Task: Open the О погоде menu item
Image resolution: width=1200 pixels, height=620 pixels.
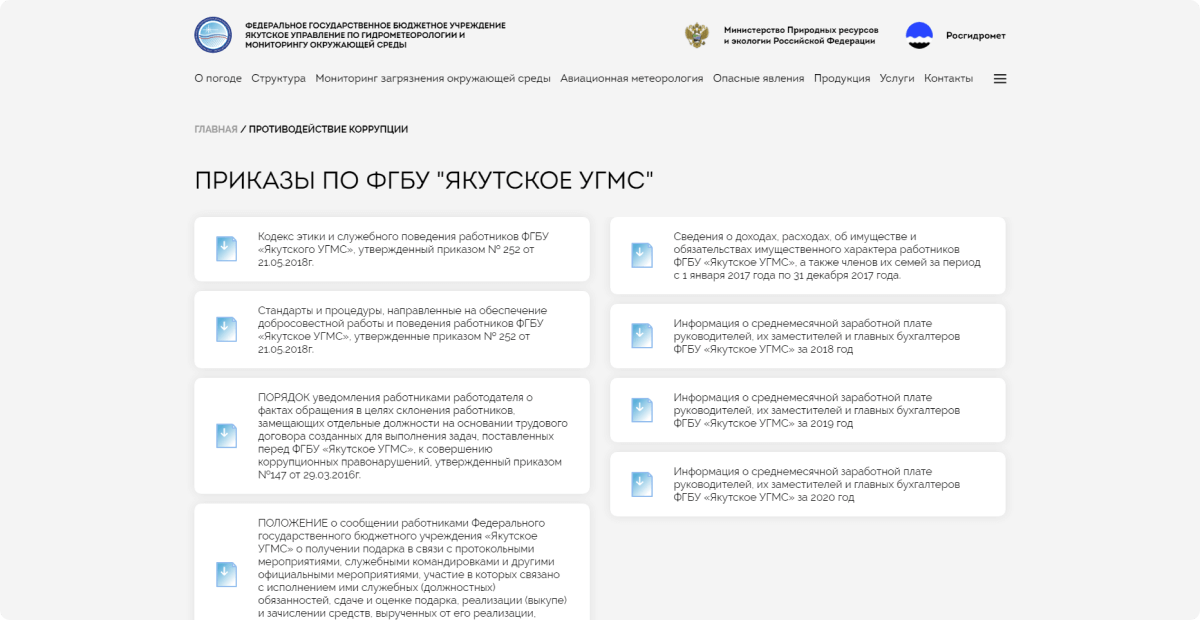Action: click(218, 78)
